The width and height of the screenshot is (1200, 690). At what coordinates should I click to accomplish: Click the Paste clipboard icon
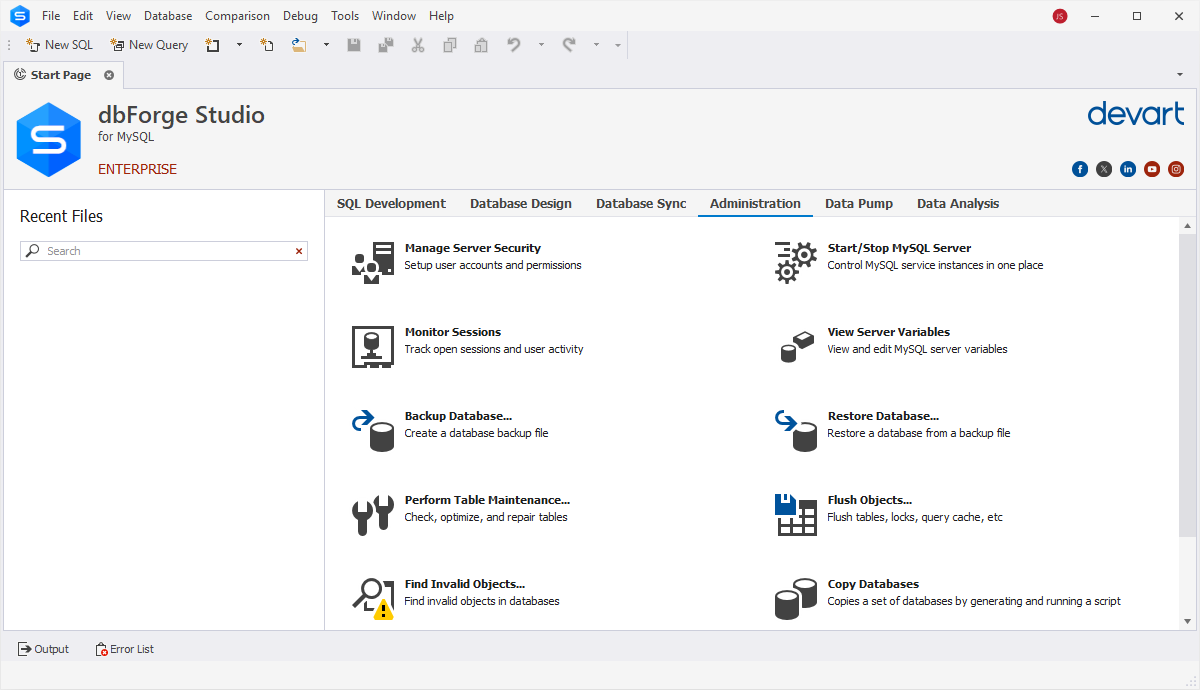coord(481,45)
